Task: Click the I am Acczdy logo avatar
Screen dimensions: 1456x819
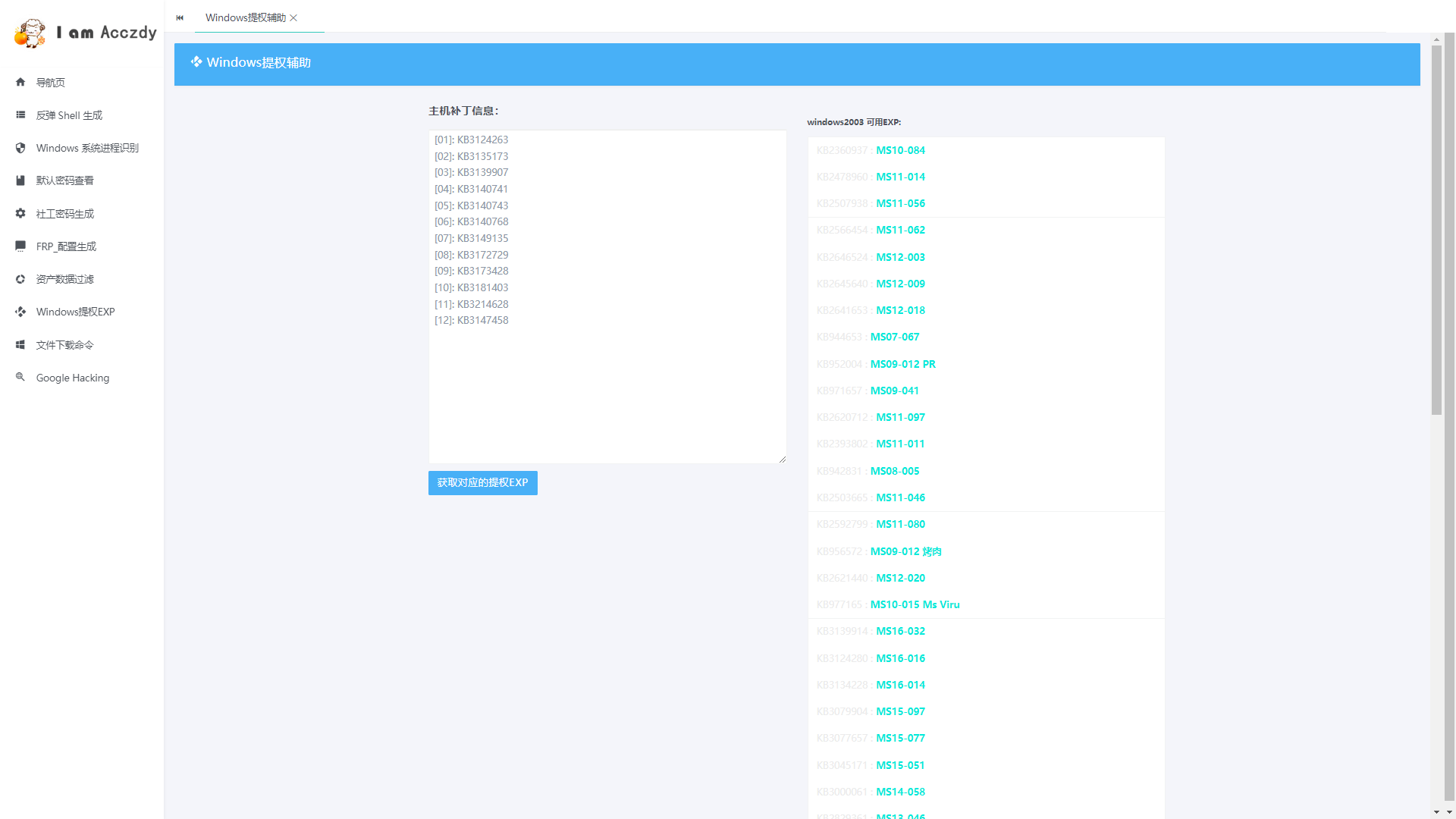Action: tap(30, 33)
